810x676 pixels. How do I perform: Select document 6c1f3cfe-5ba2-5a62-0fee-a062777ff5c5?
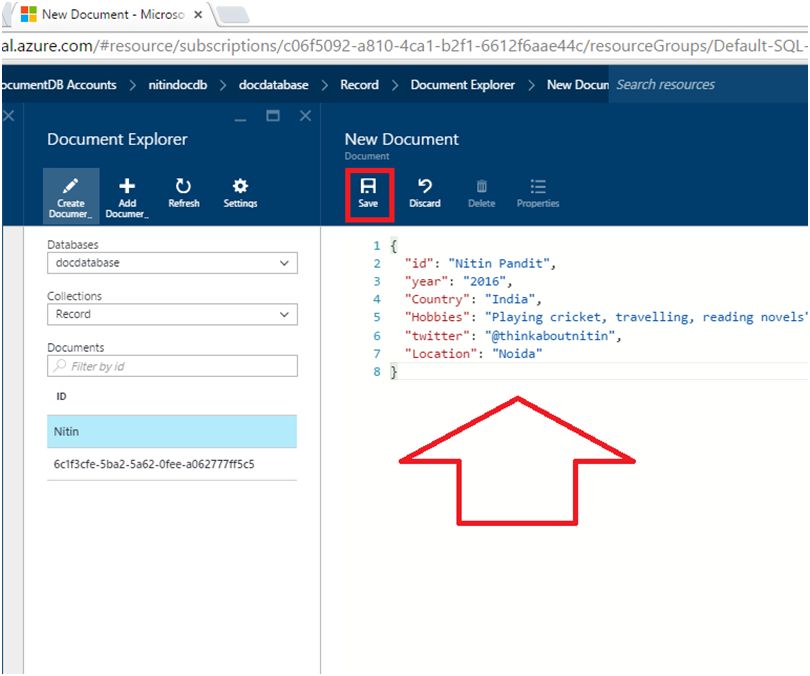pos(172,464)
